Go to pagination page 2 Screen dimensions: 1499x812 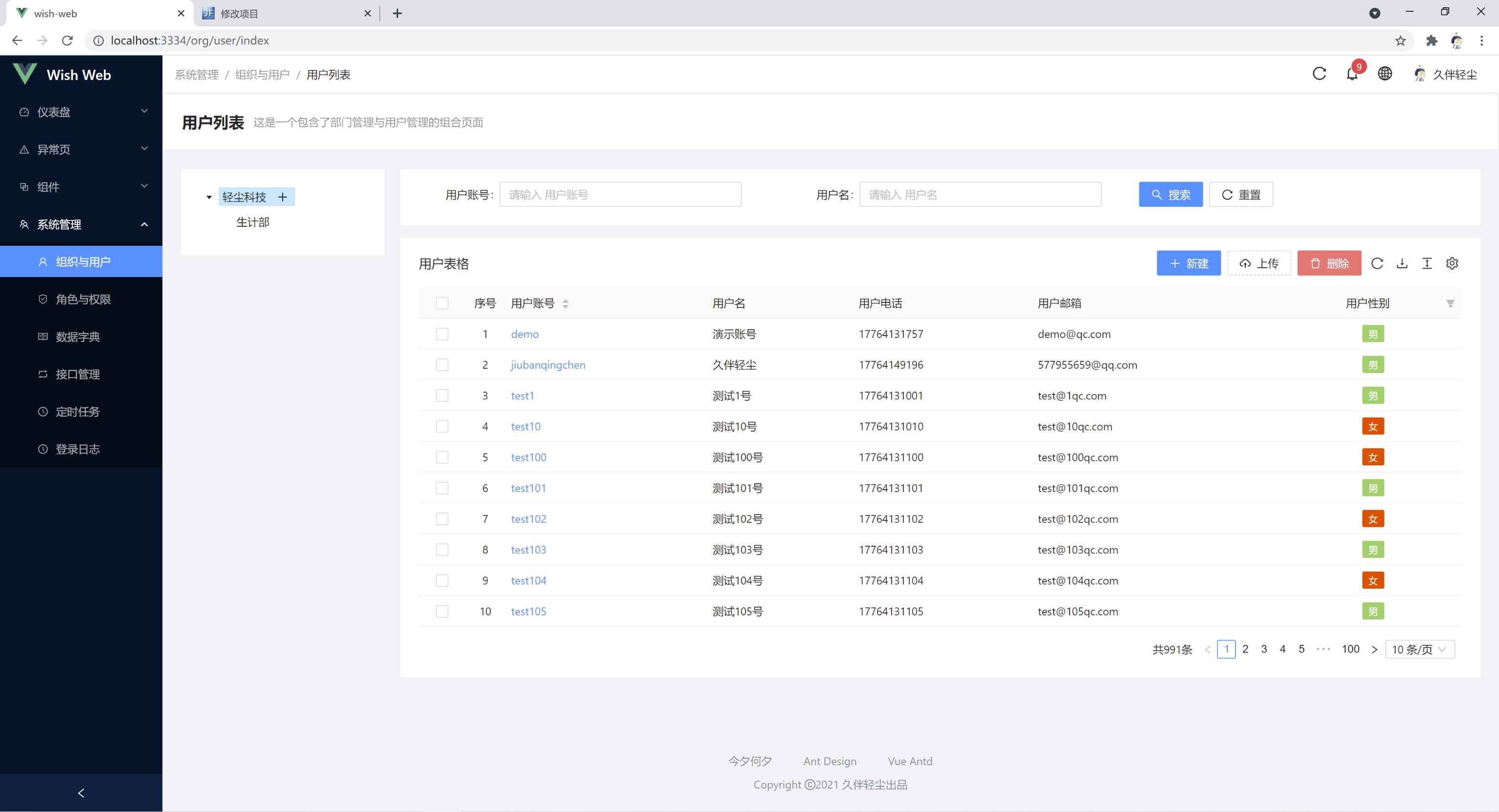[x=1245, y=649]
